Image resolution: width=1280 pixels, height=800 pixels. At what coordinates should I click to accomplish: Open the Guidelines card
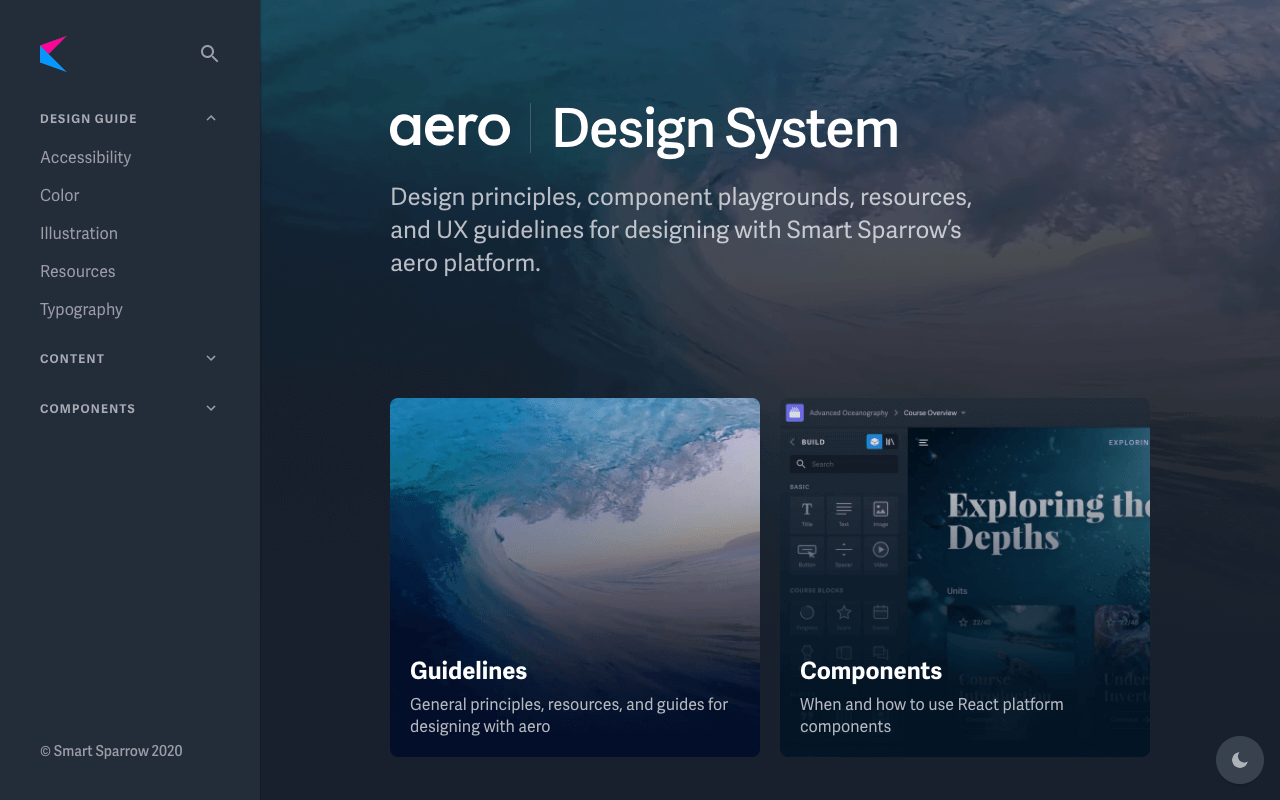575,577
